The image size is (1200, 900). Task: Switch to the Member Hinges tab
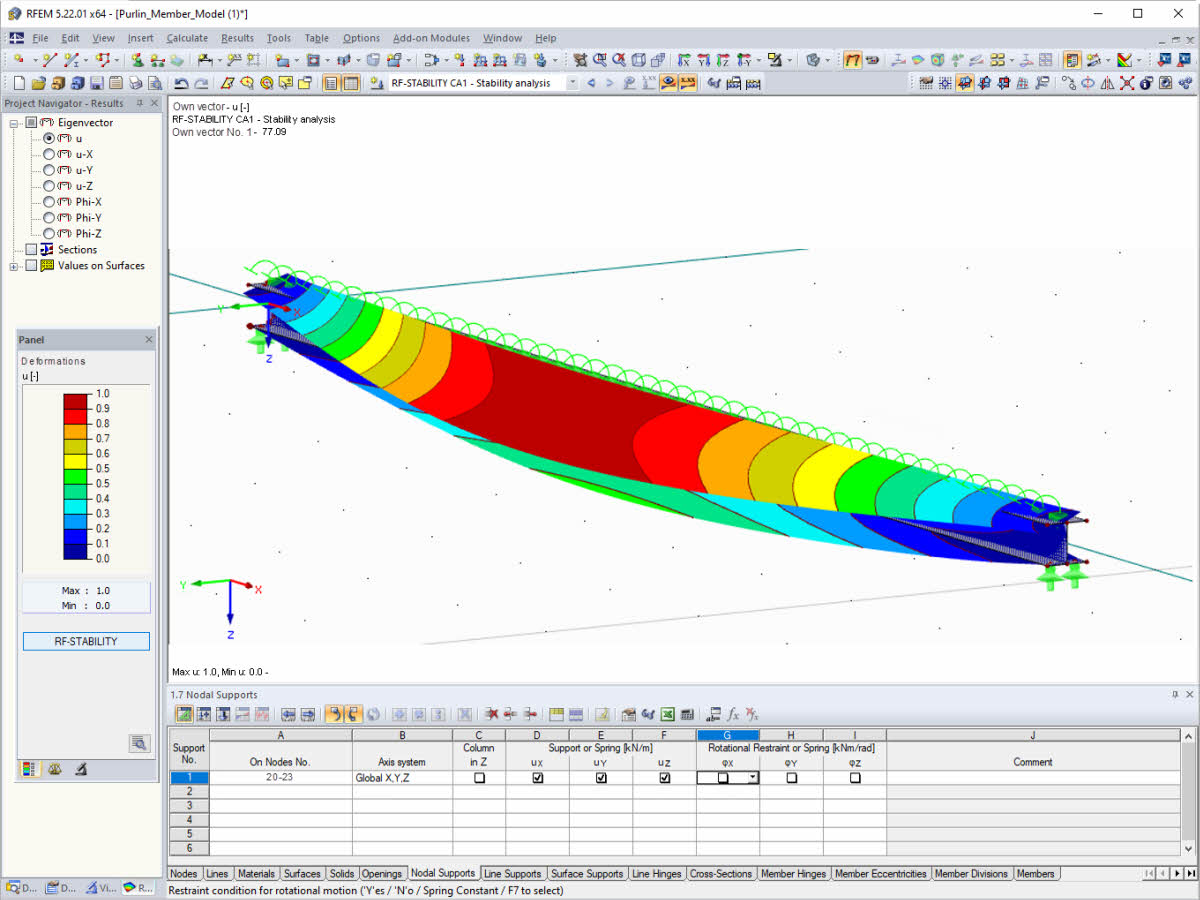[793, 873]
